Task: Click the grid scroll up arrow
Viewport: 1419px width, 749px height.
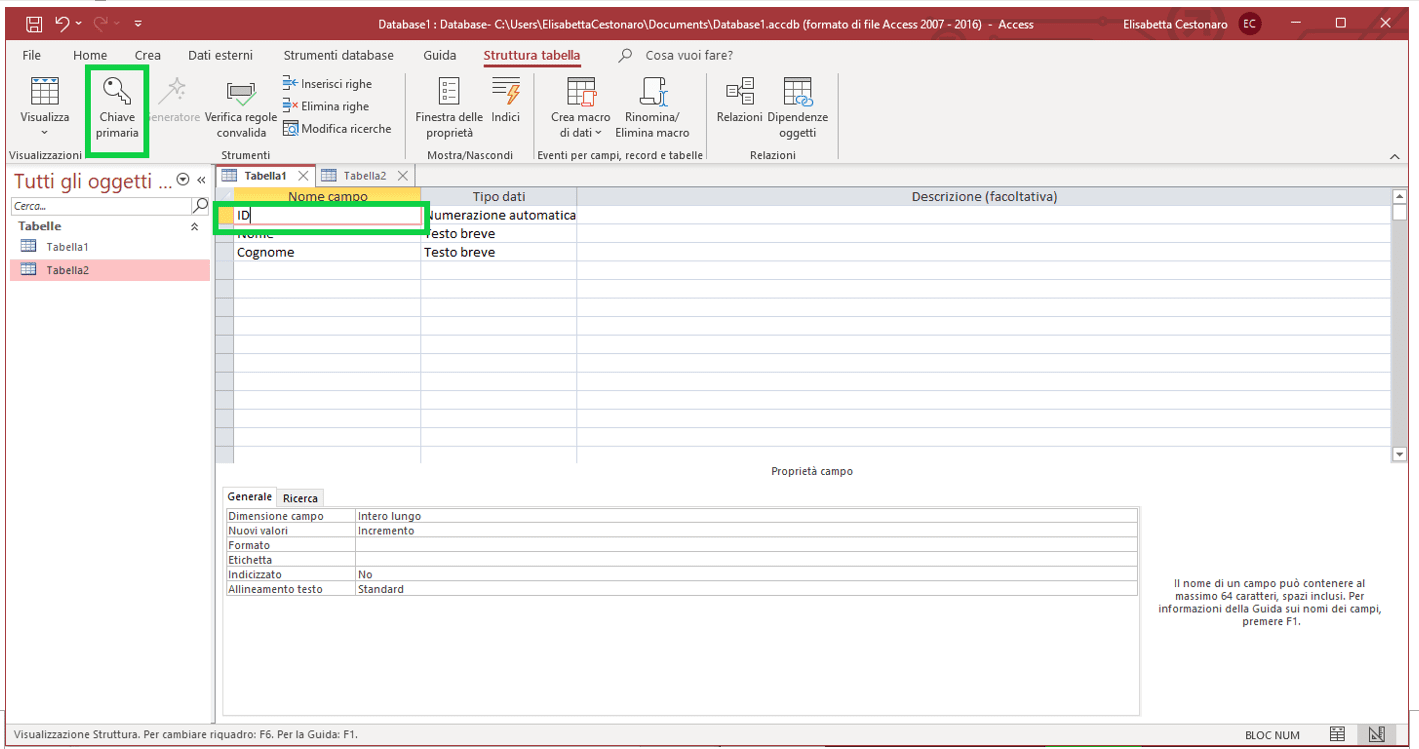Action: 1399,196
